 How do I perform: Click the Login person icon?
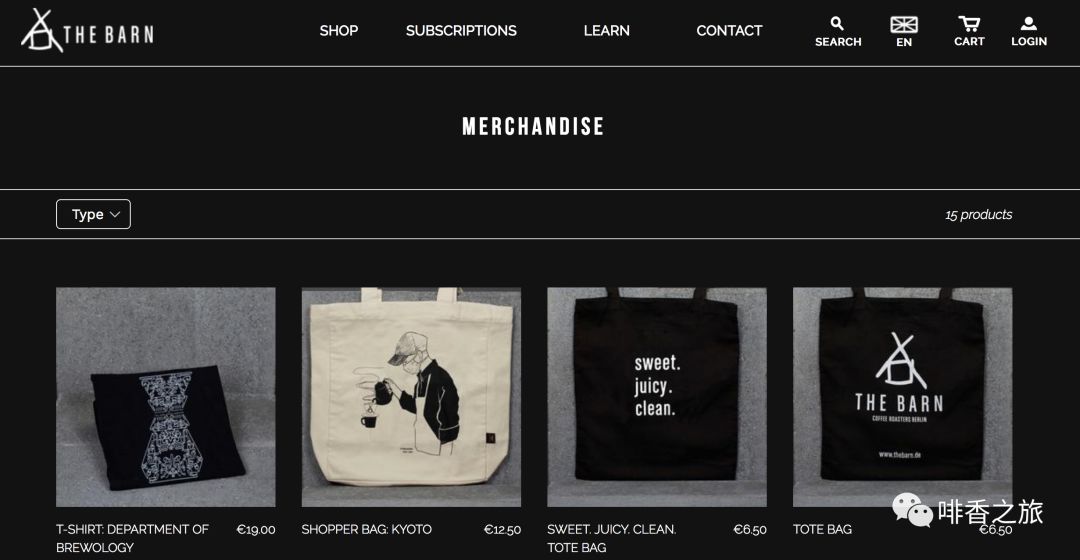tap(1028, 23)
